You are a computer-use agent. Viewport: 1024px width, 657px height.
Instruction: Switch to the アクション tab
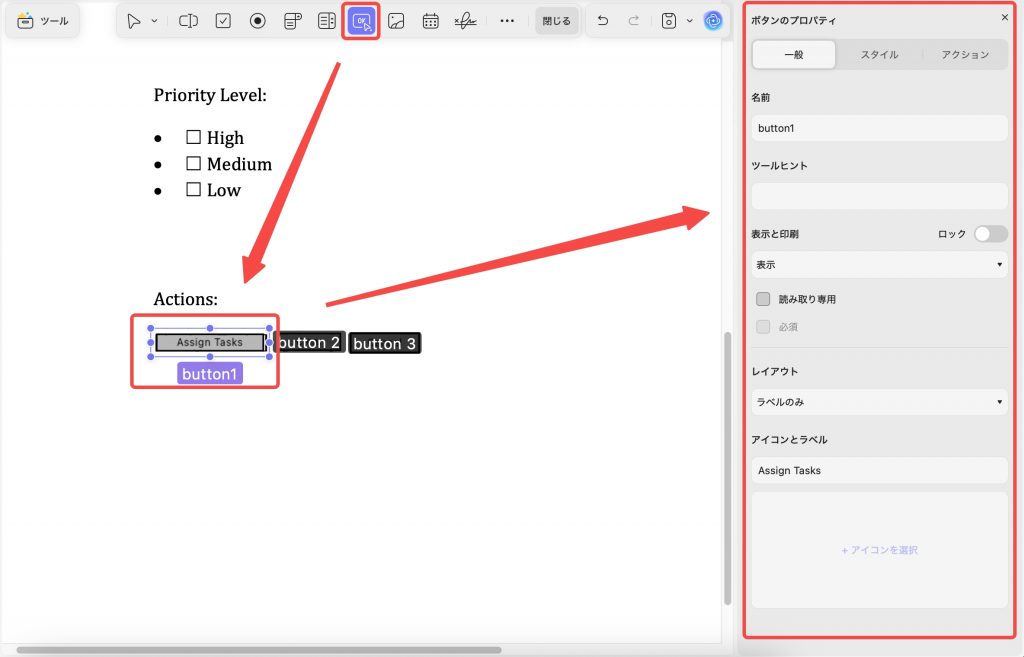(x=965, y=55)
